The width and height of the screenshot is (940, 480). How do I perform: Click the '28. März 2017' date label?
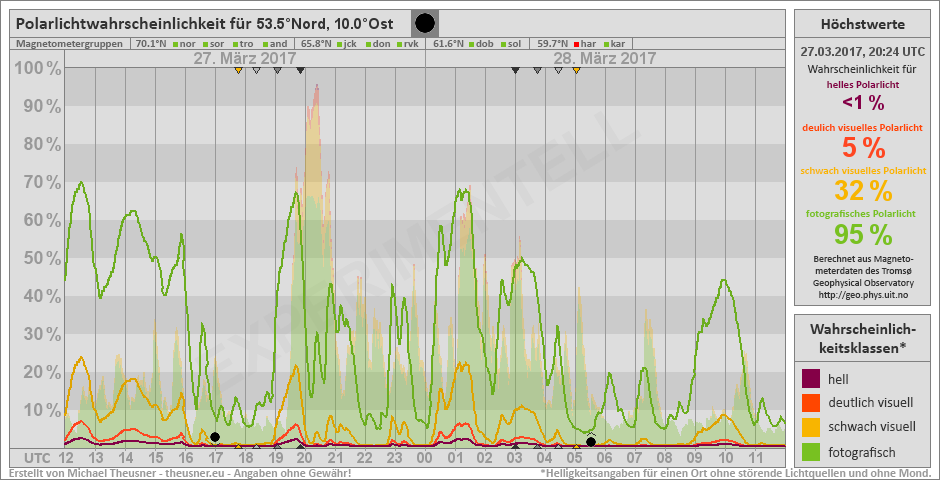pyautogui.click(x=606, y=58)
